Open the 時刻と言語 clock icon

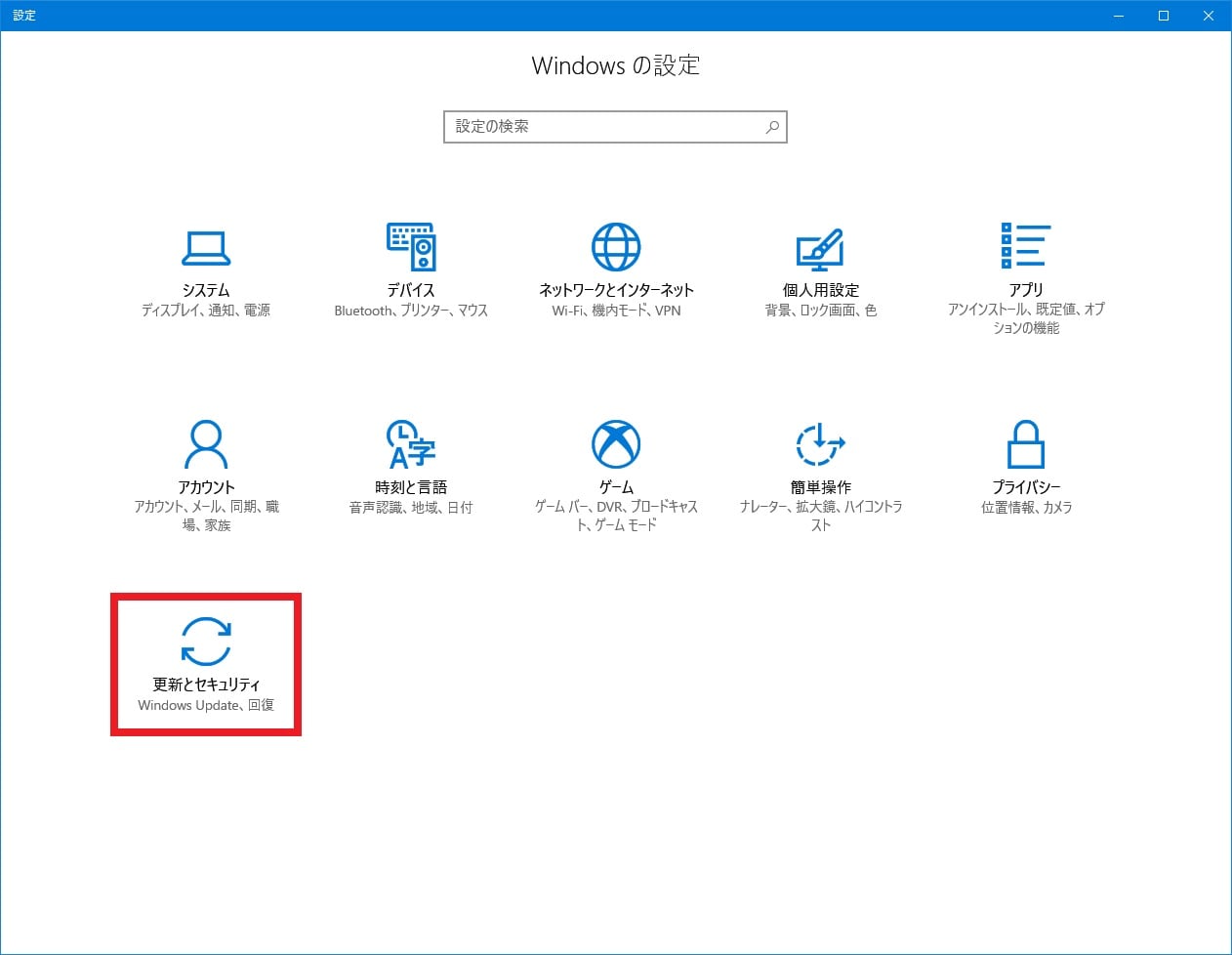[x=411, y=444]
